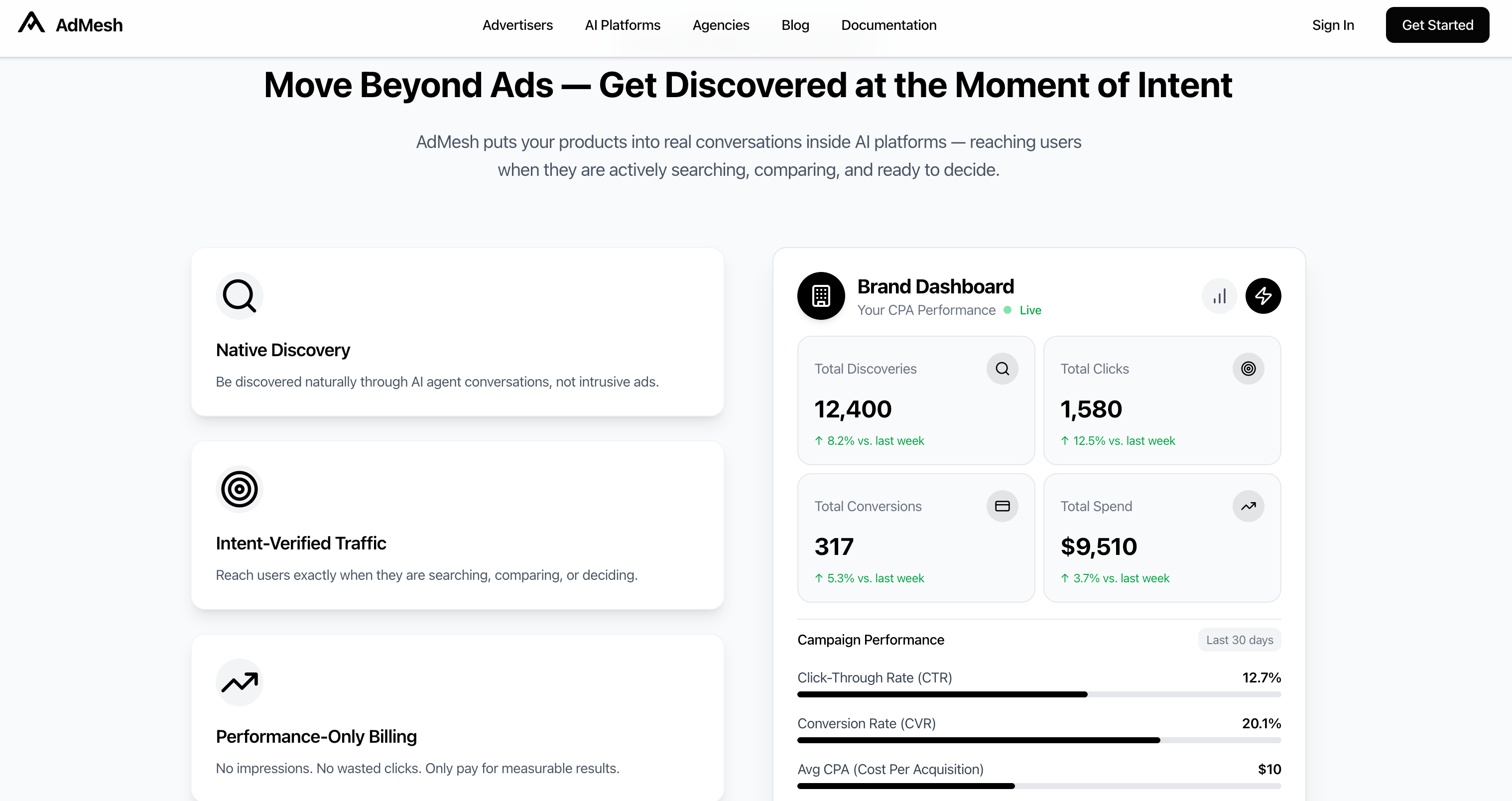The height and width of the screenshot is (801, 1512).
Task: Click the Total Discoveries search icon
Action: click(x=1002, y=369)
